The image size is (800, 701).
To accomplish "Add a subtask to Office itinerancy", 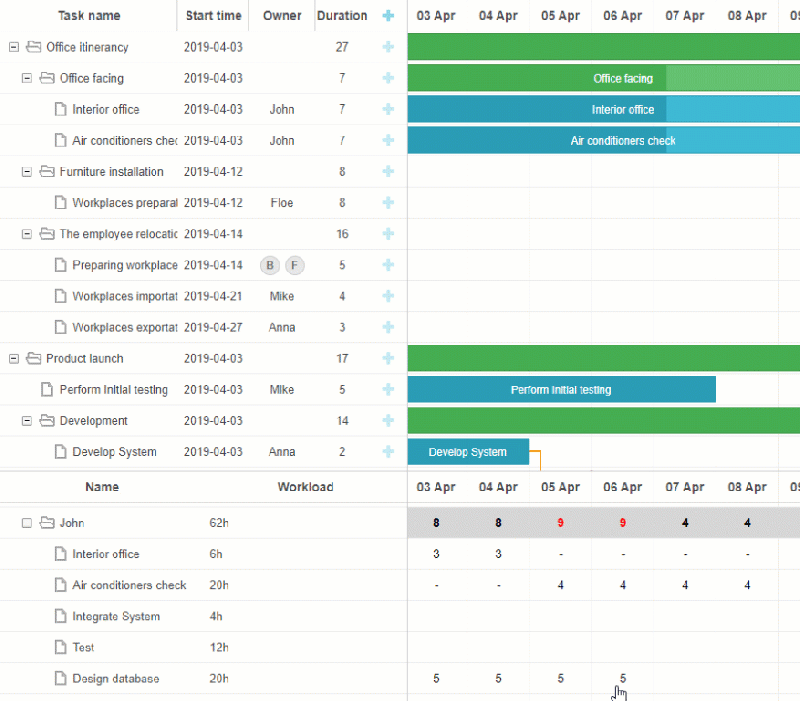I will point(388,46).
